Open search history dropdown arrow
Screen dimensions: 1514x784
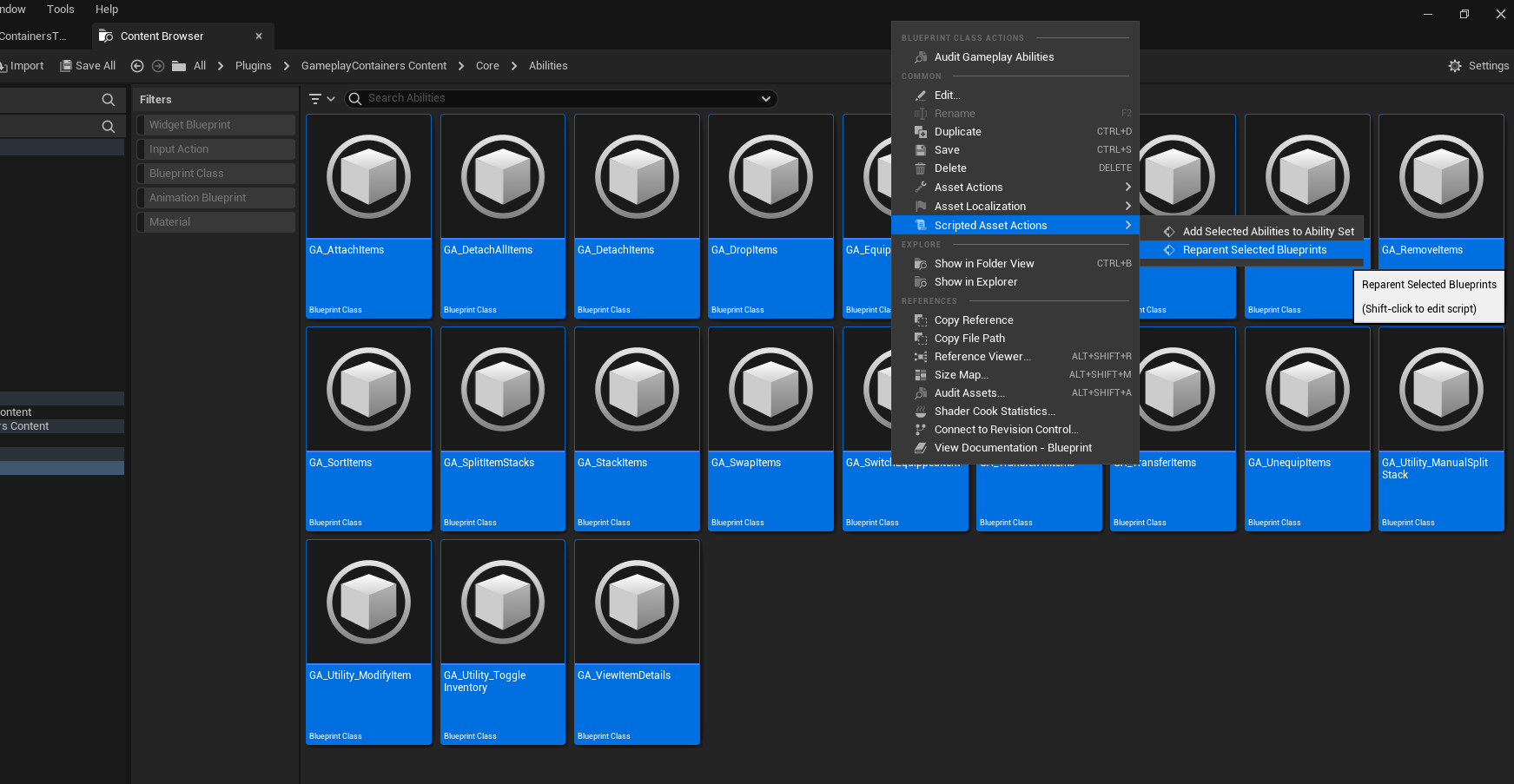click(x=766, y=99)
